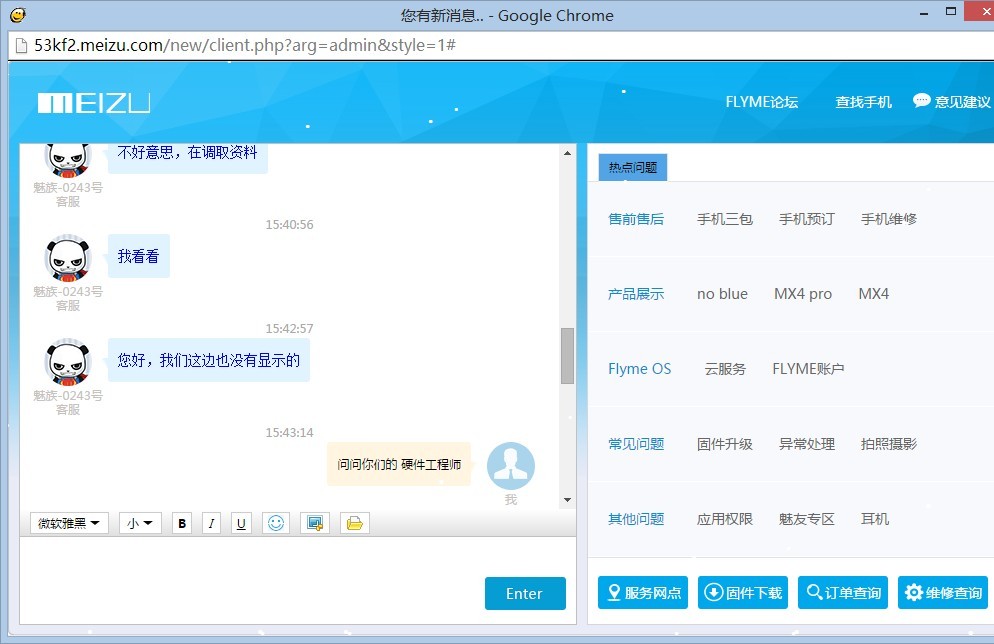Click the chat scrollbar thumb
Screen dimensions: 994x644
567,356
